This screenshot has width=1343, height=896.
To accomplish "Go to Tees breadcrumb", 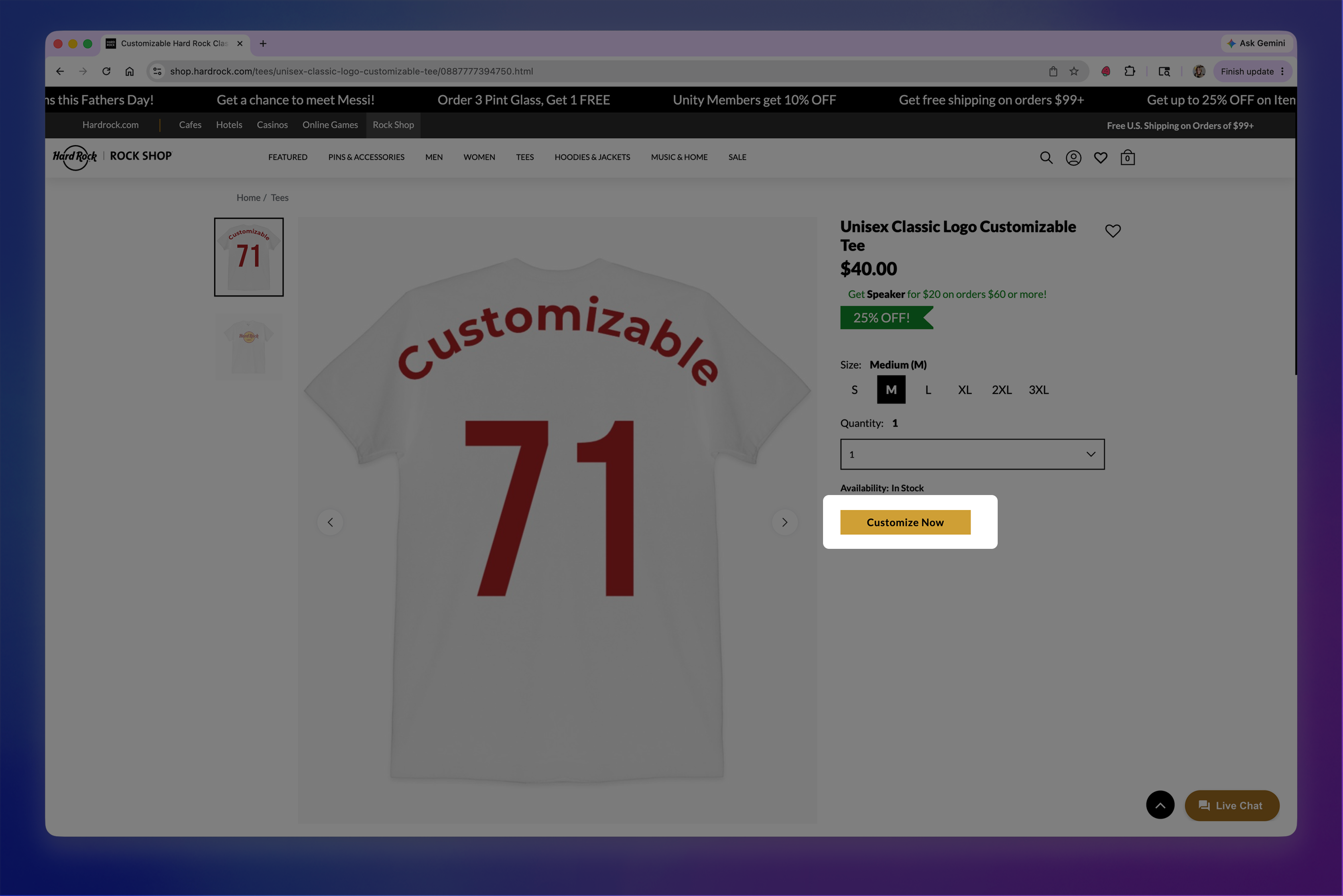I will (x=280, y=198).
